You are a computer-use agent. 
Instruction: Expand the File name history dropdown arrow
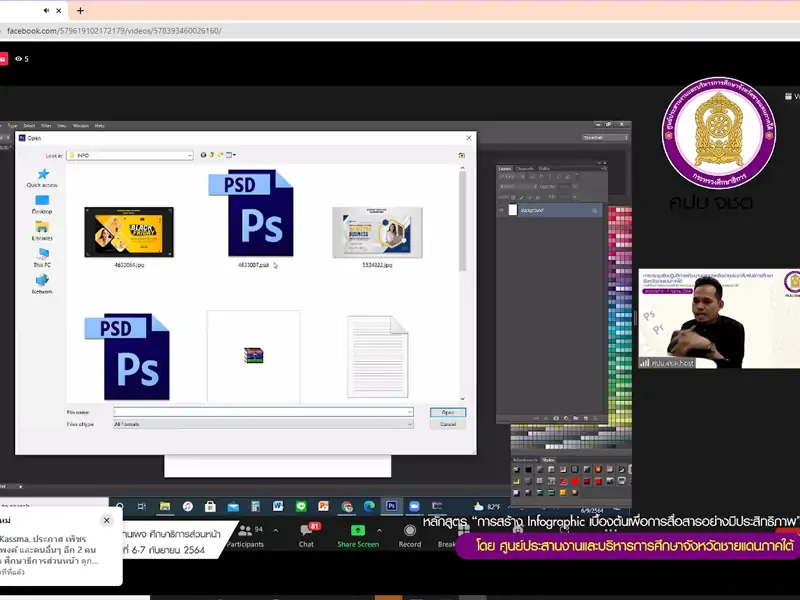pos(410,412)
